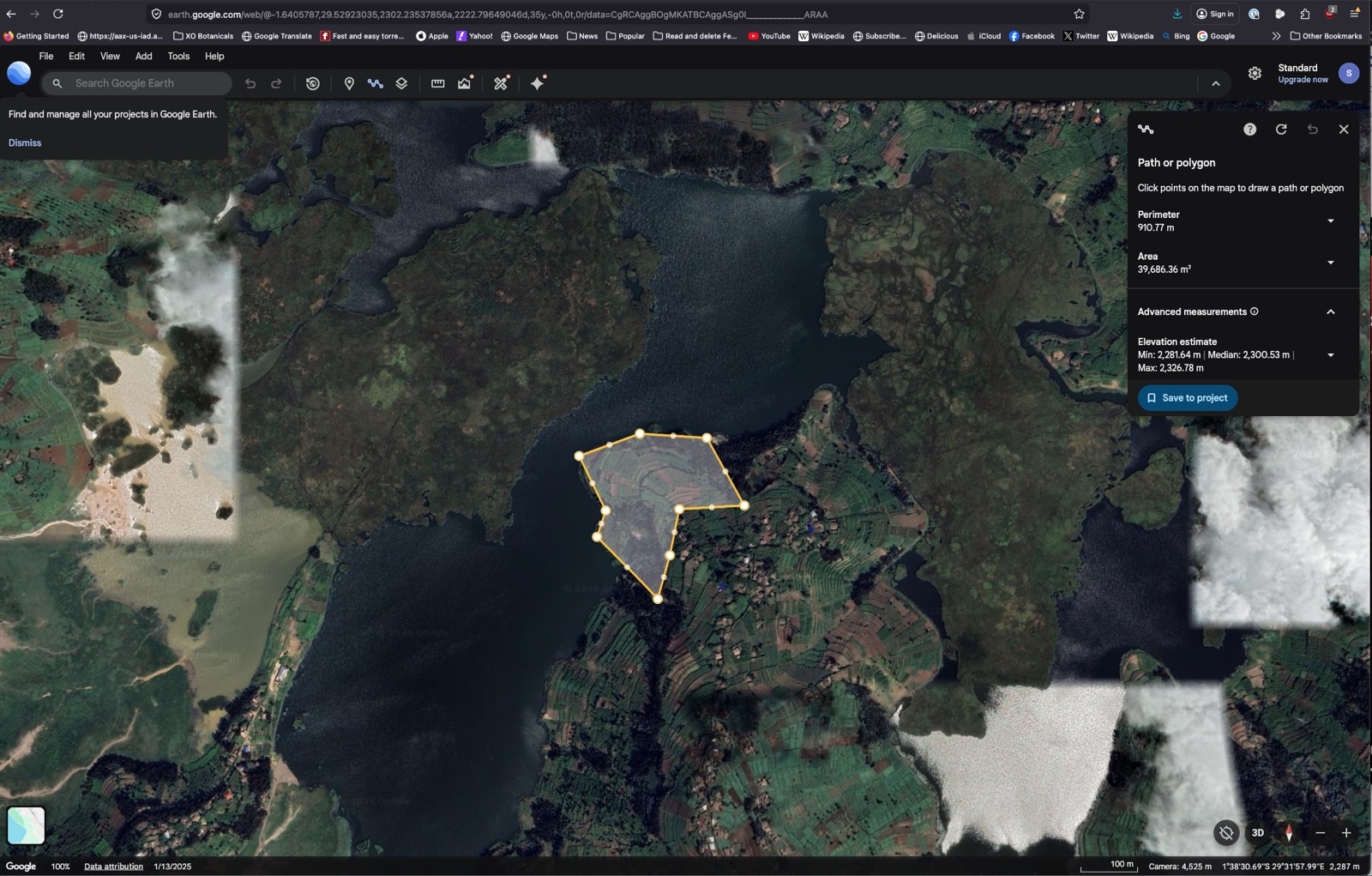Open historical imagery with the clock icon
Screen dimensions: 1372x876
[x=311, y=83]
